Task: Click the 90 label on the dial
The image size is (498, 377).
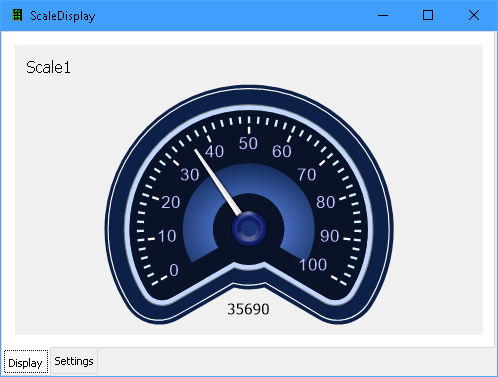Action: coord(330,236)
